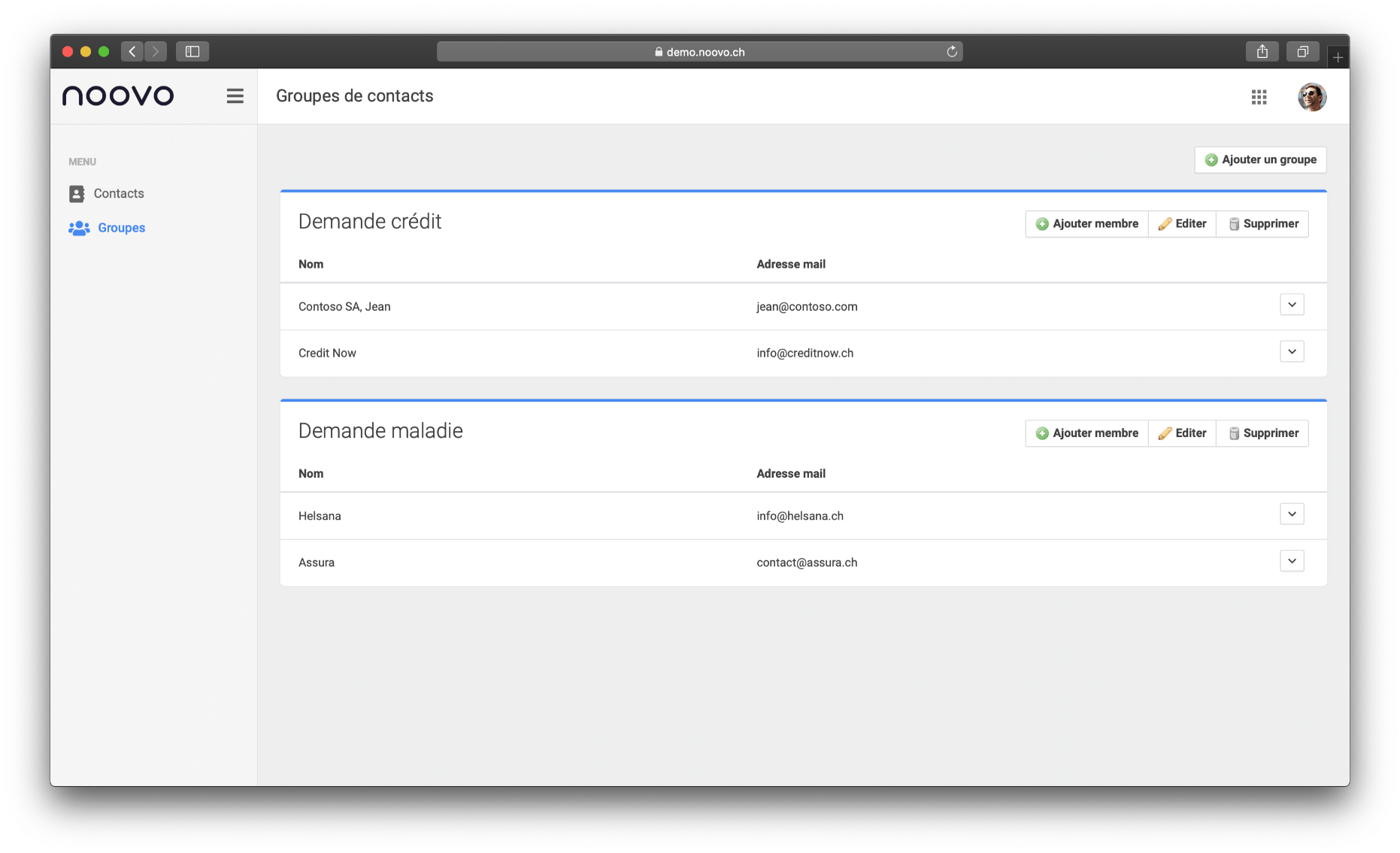Click the Ajouter un groupe button
The width and height of the screenshot is (1400, 853).
1260,159
